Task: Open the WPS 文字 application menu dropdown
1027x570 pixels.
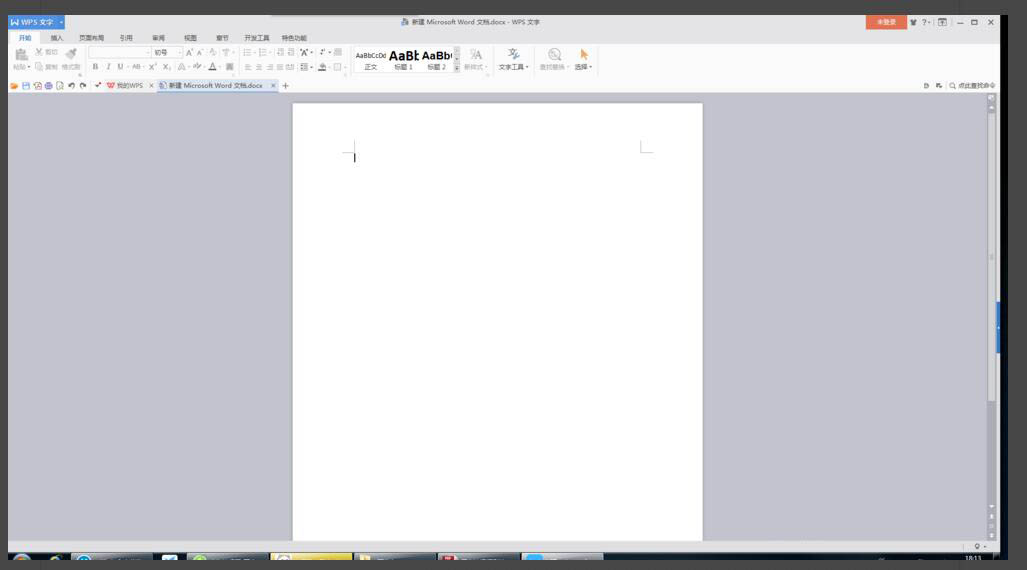Action: (61, 22)
